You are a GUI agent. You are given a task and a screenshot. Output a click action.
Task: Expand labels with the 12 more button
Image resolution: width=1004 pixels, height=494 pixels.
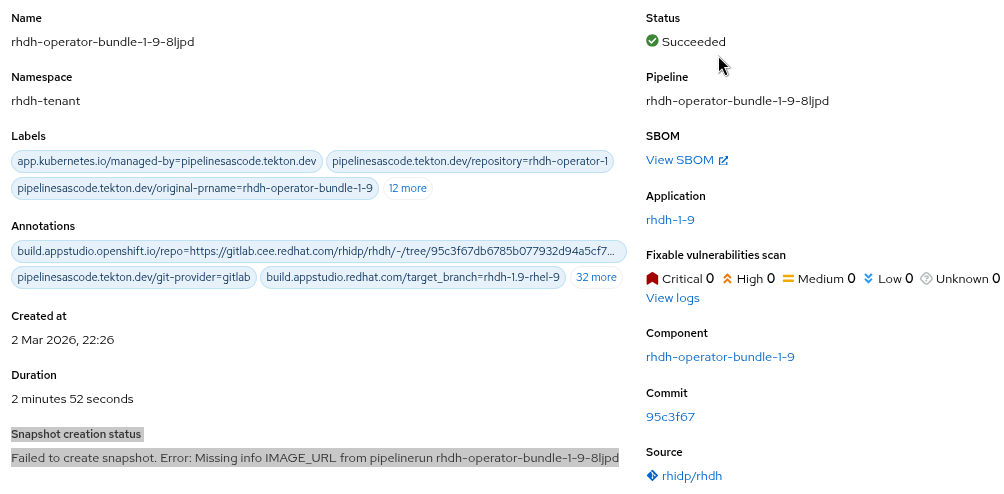(x=407, y=188)
